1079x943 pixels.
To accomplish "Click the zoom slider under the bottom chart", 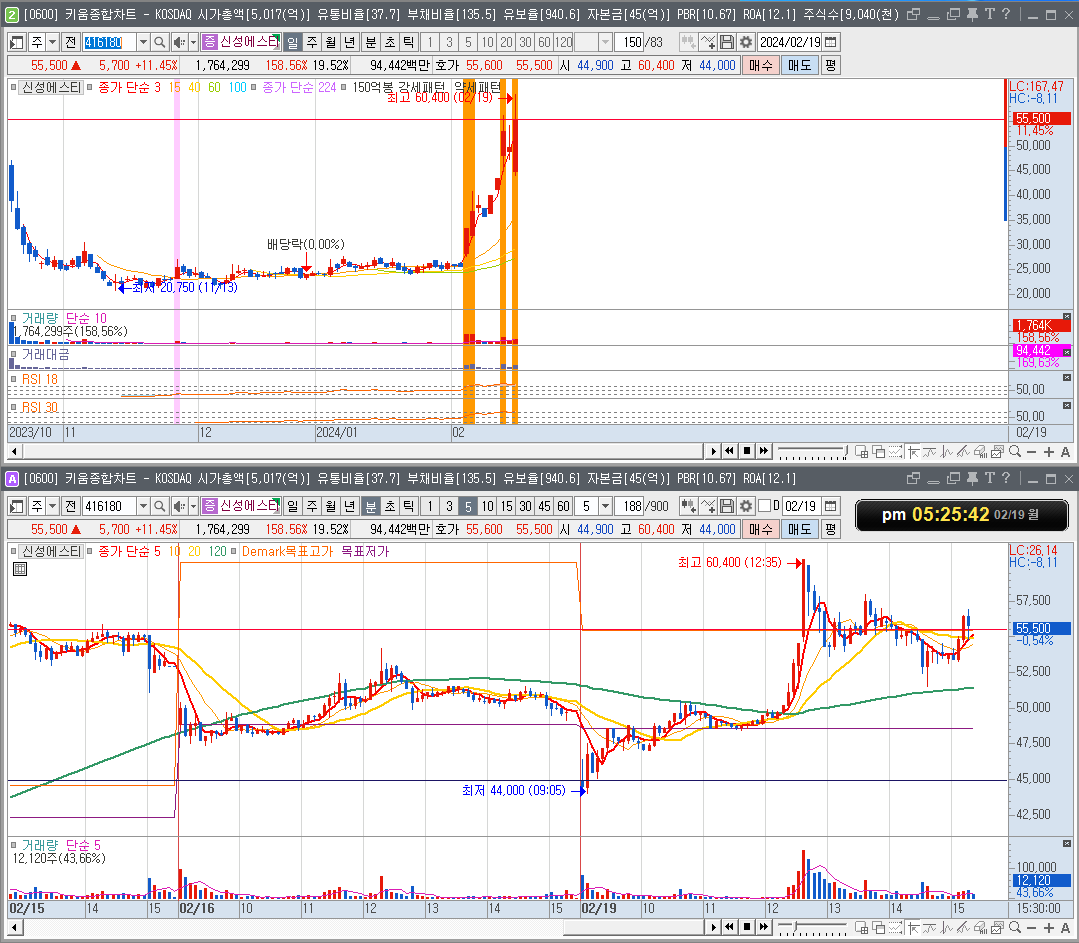I will [x=813, y=927].
